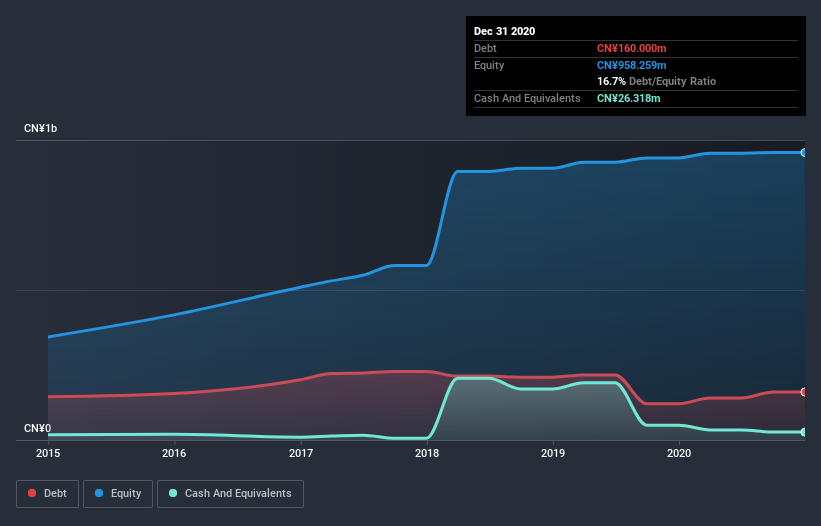Click the Cash And Equivalents tooltip label
The image size is (821, 526).
coord(527,98)
